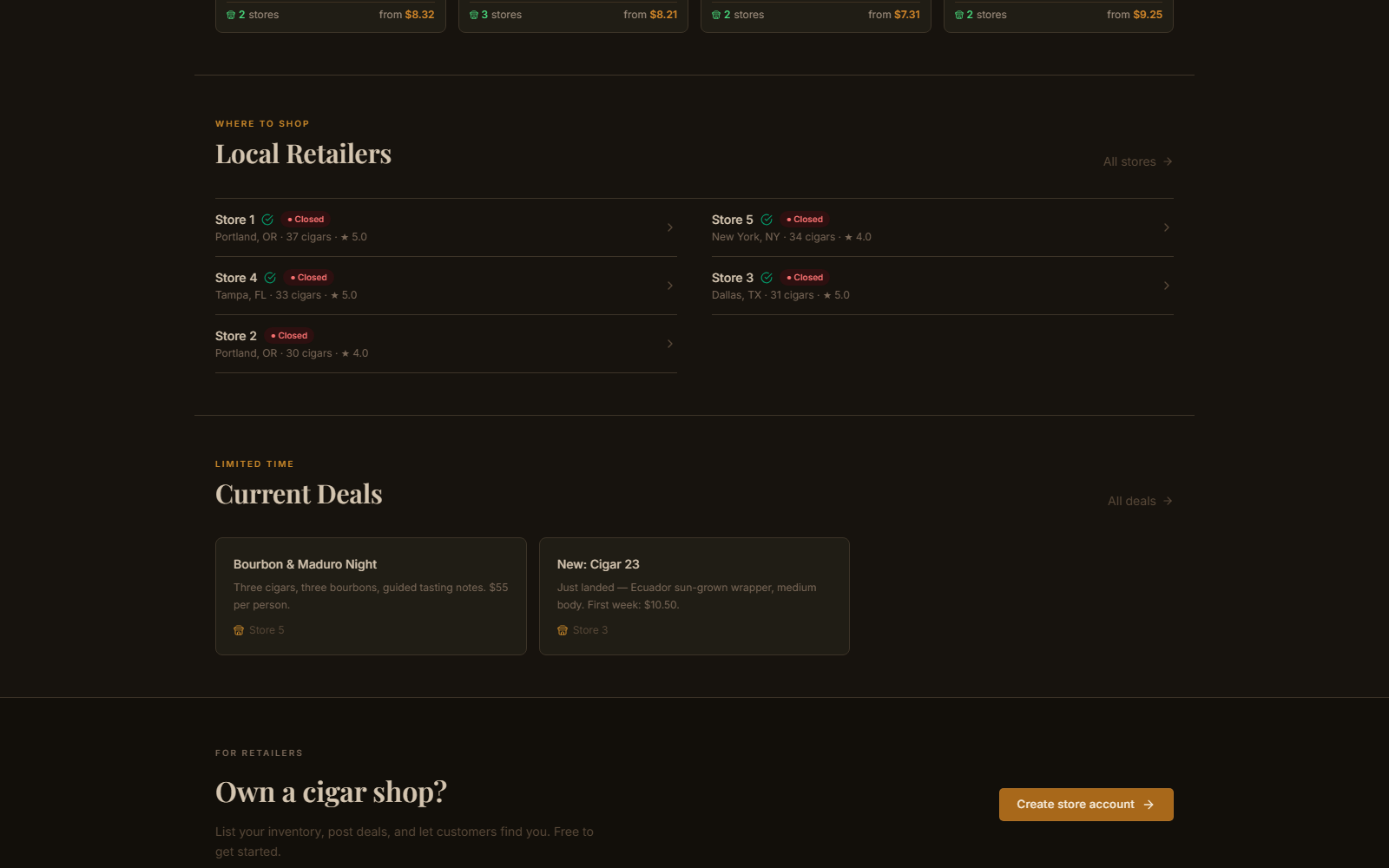Open Store 3 via its chevron
1389x868 pixels.
tap(1167, 286)
